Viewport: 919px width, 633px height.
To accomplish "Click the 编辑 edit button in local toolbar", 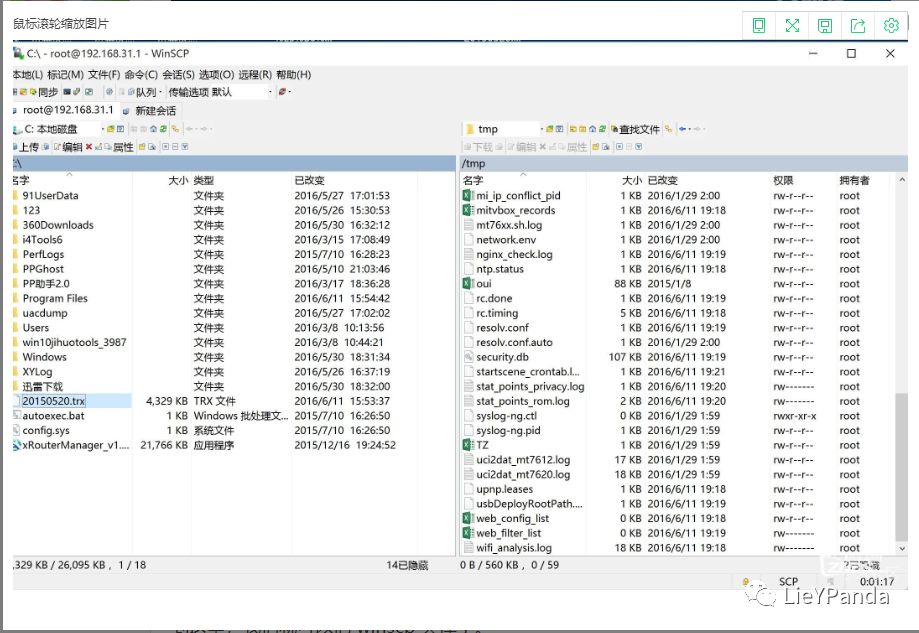I will (x=68, y=147).
